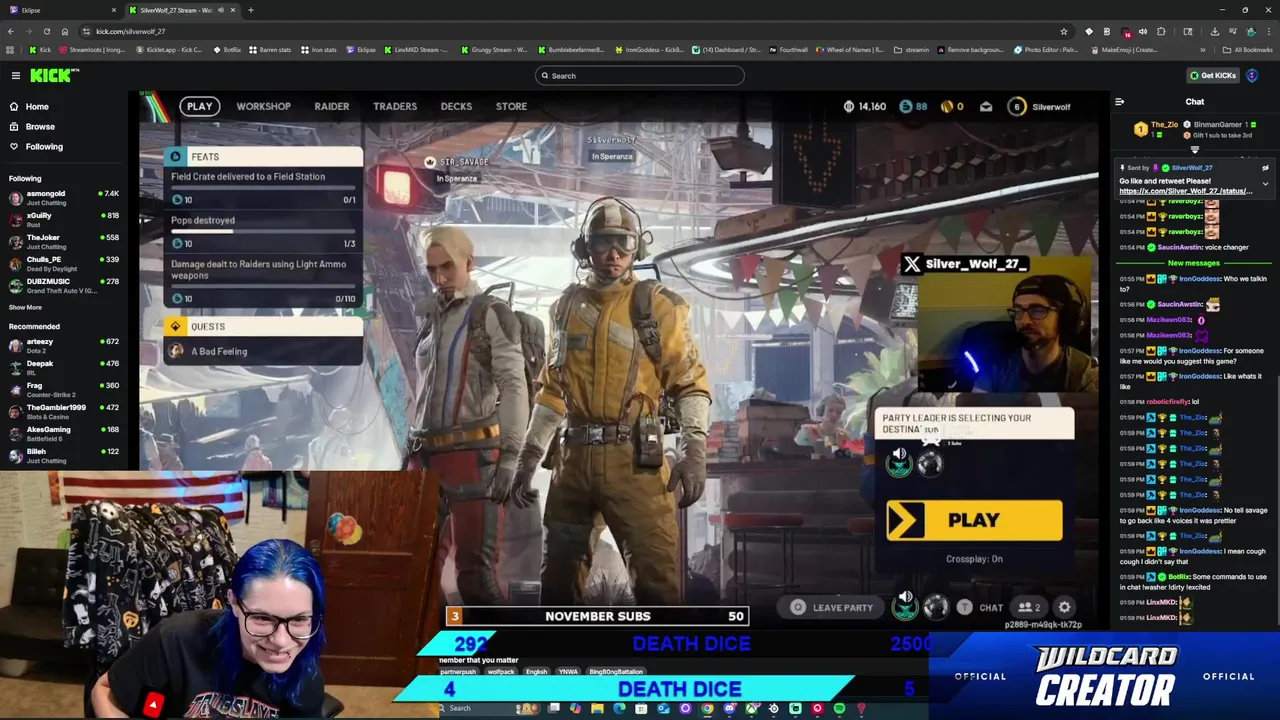Click the 14,160 coin currency icon
Image resolution: width=1280 pixels, height=720 pixels.
(x=849, y=107)
